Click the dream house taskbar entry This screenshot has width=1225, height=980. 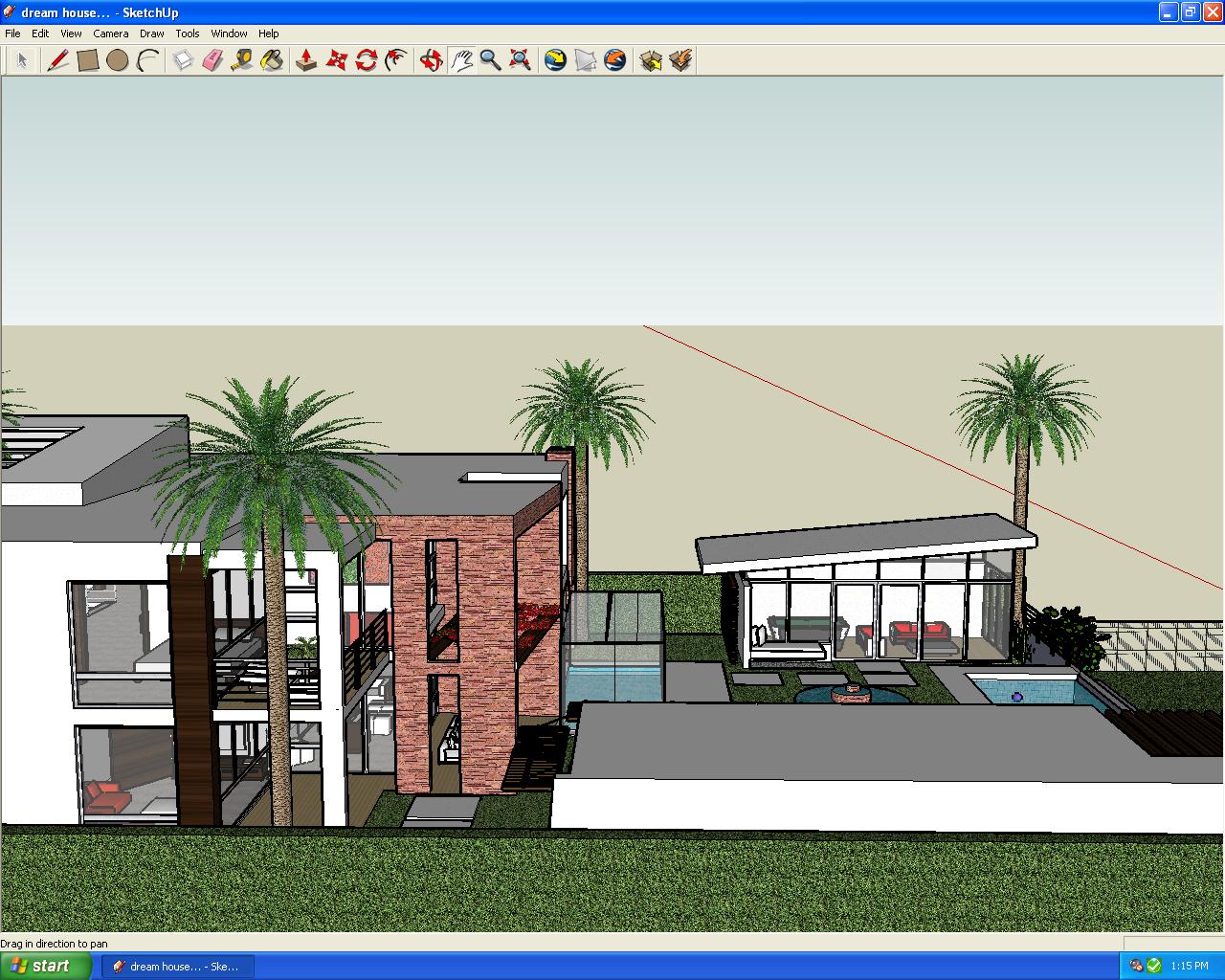(175, 966)
